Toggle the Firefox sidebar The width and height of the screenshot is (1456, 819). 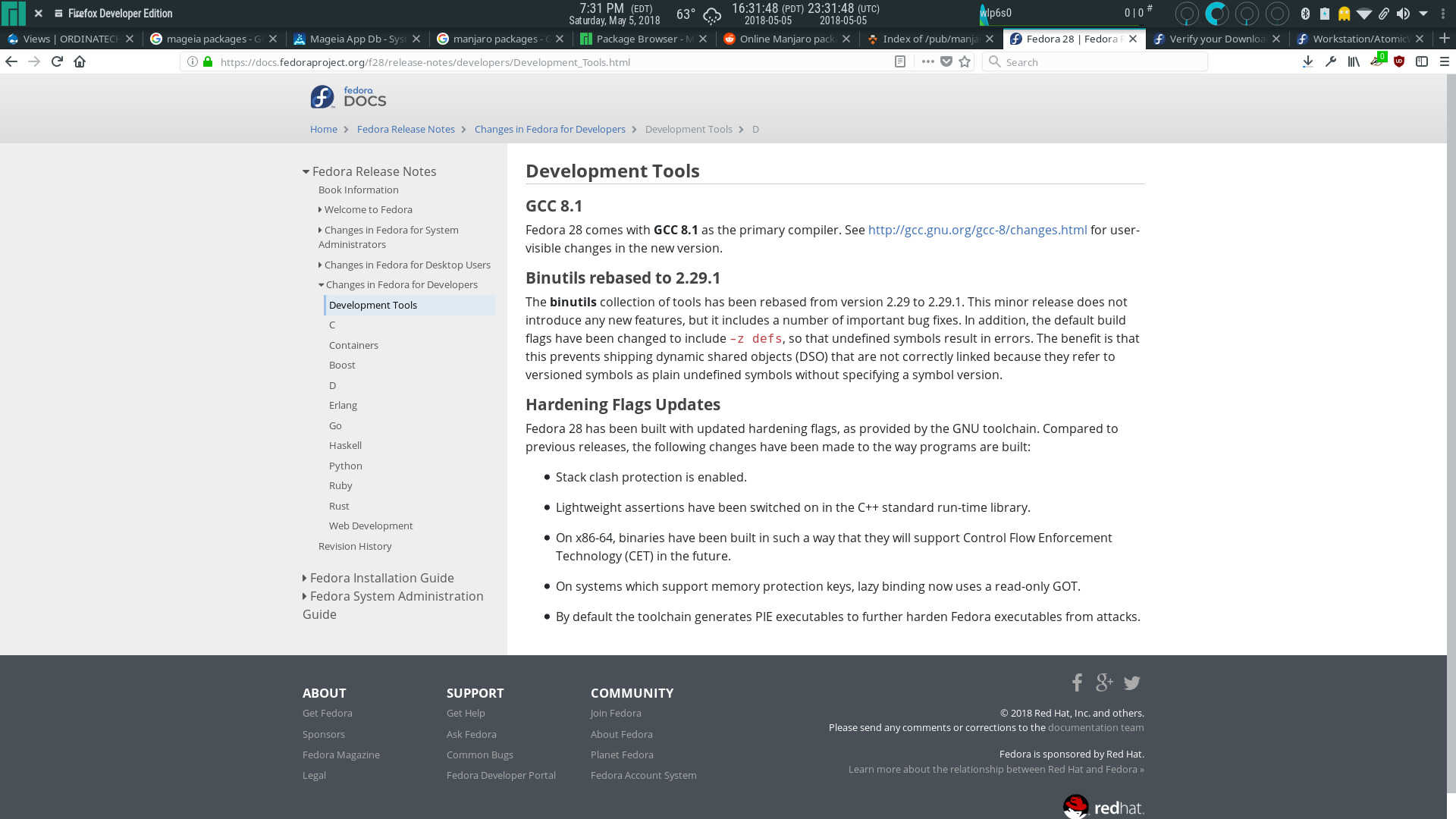pos(1422,61)
